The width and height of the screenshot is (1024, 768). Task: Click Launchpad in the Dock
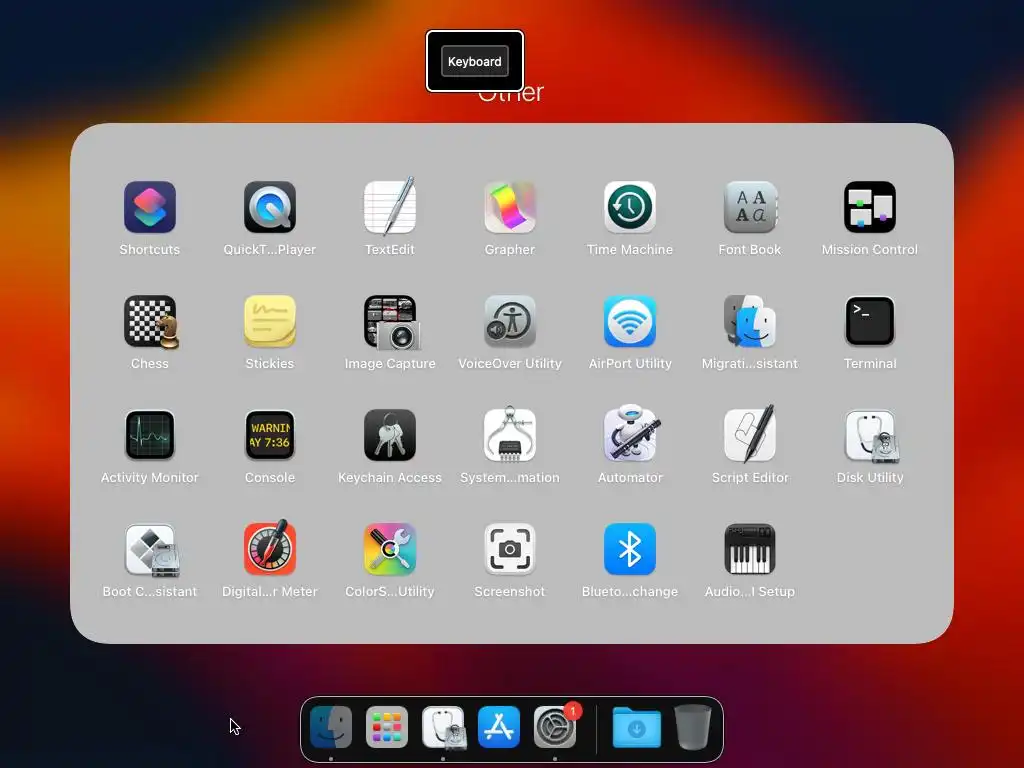tap(387, 727)
